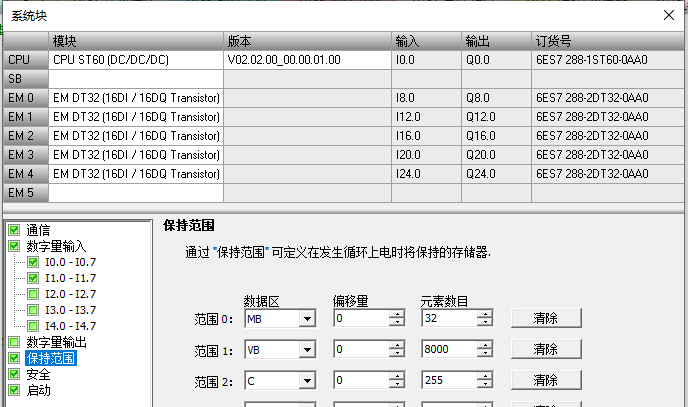
Task: Toggle the I0.0 - I0.7 checkbox
Action: point(34,262)
